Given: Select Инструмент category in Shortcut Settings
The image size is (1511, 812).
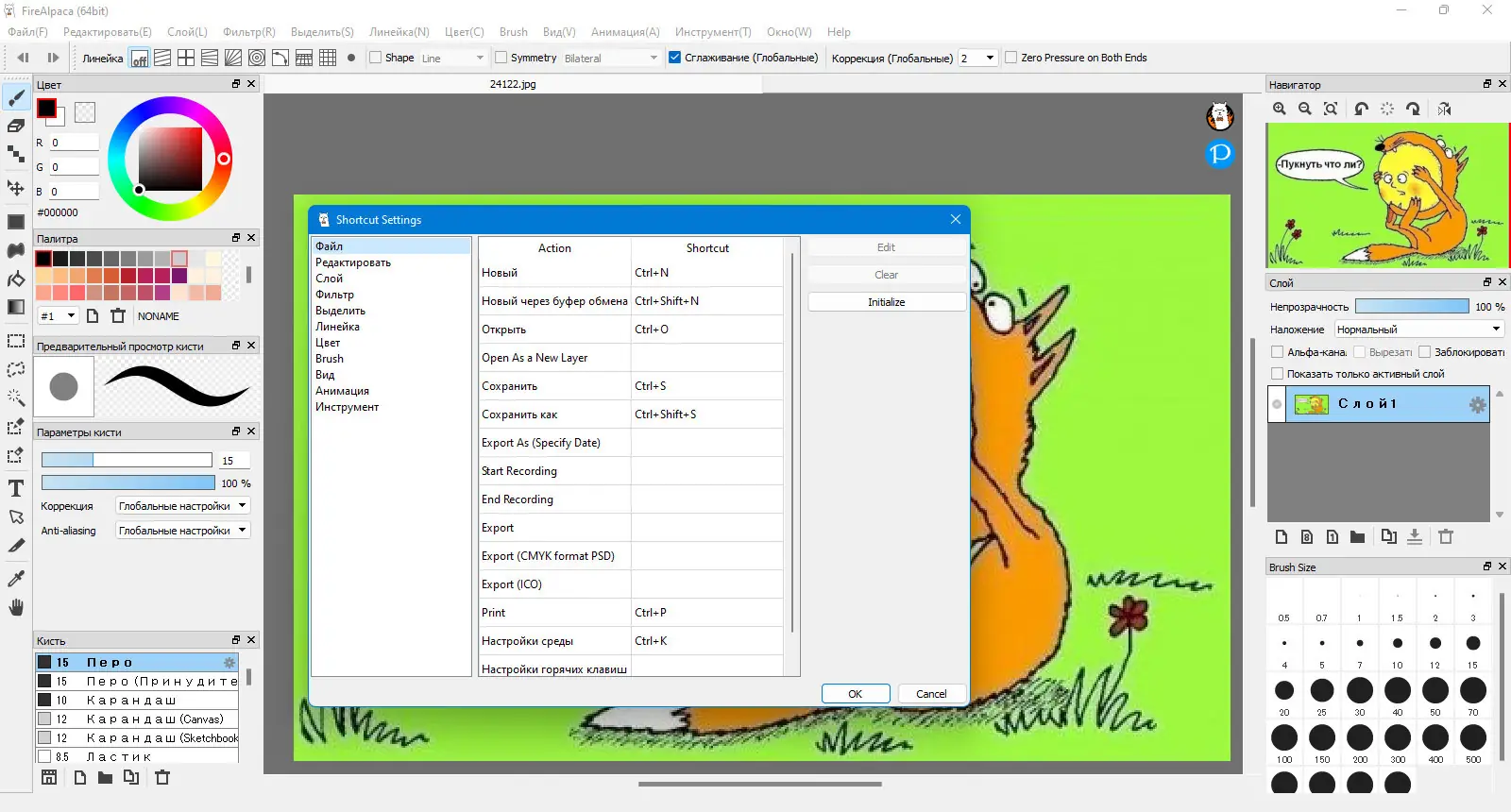Looking at the screenshot, I should [347, 407].
